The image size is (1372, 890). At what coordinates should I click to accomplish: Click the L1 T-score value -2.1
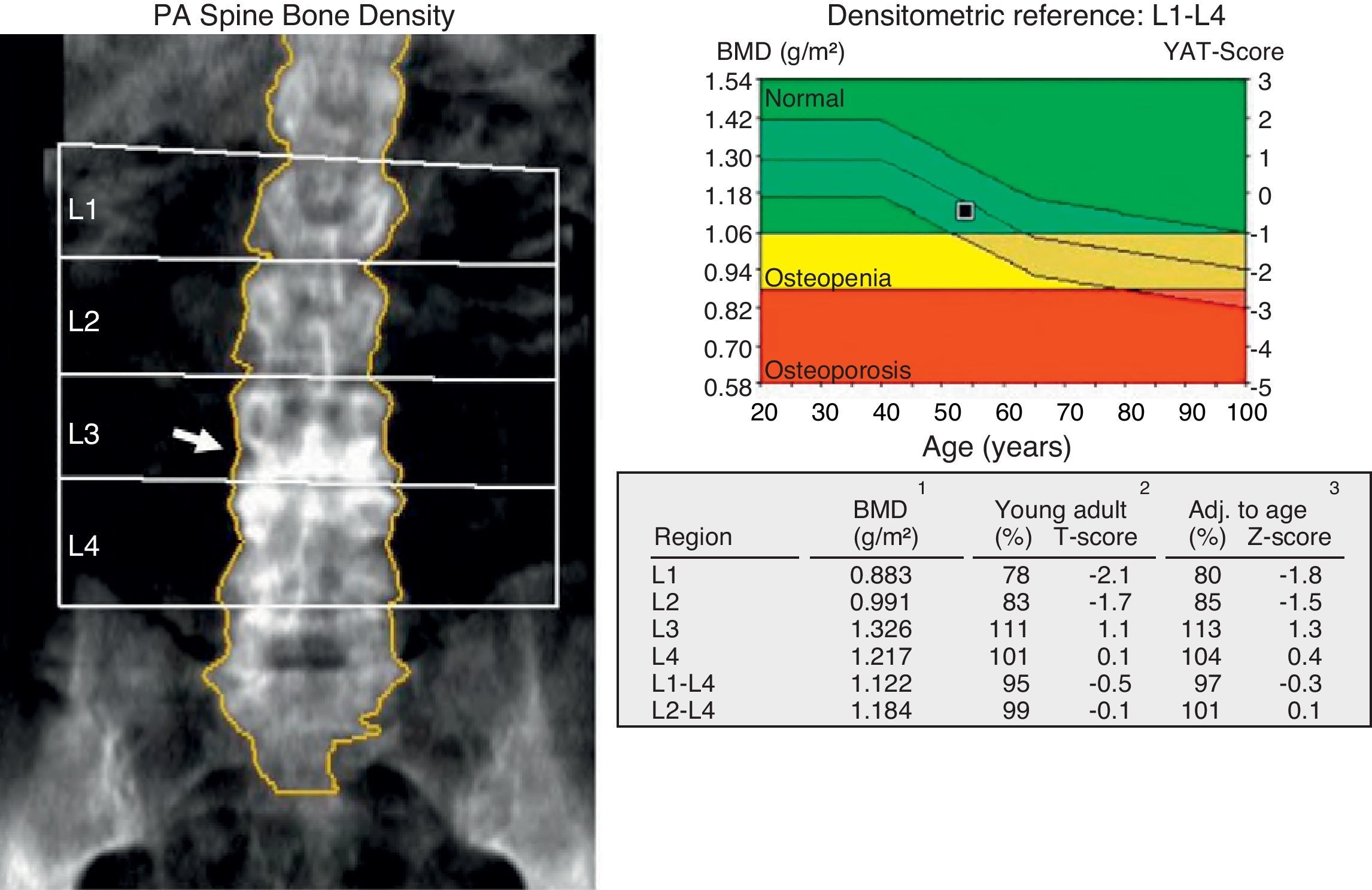pos(1109,576)
